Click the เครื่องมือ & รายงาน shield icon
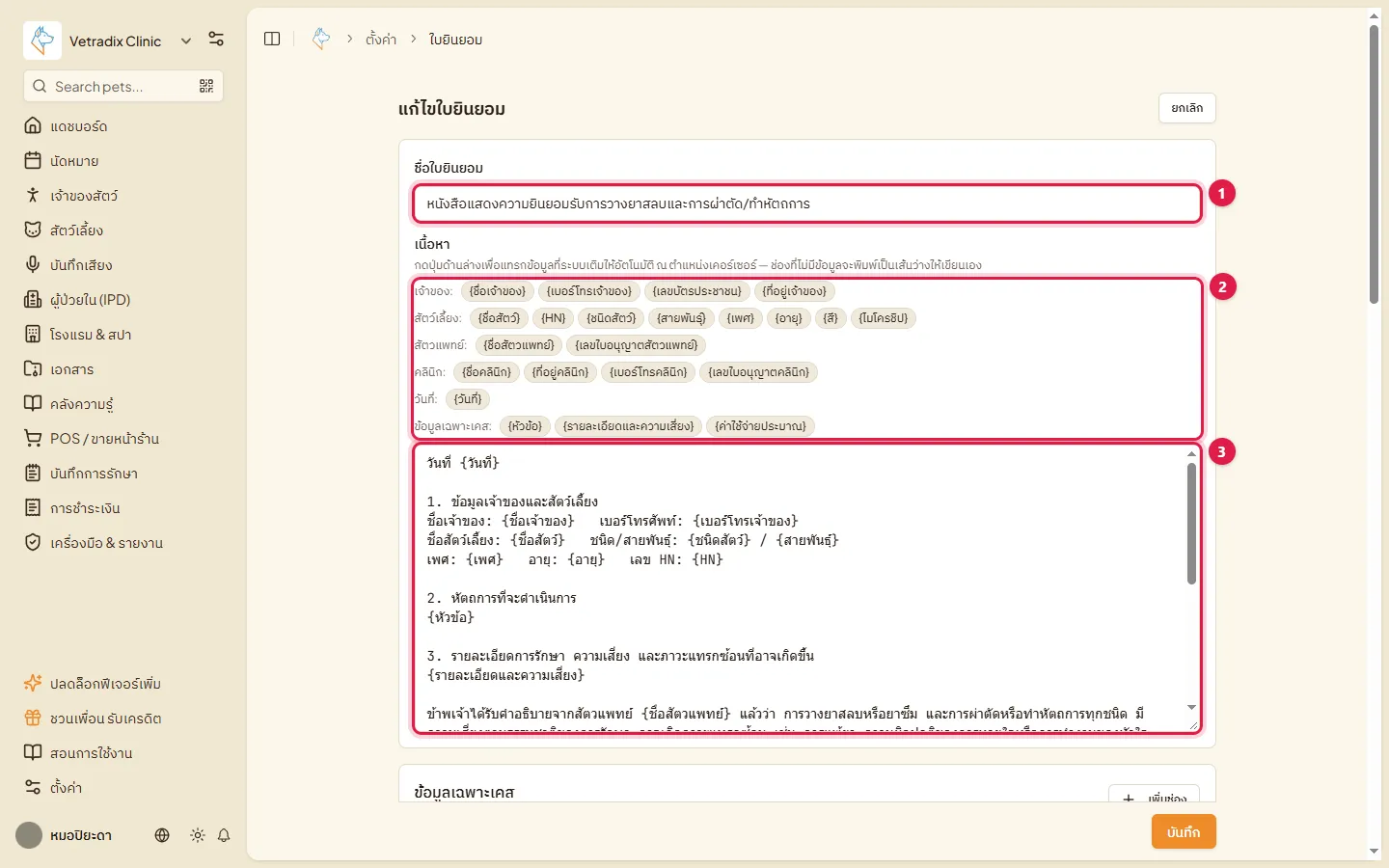The width and height of the screenshot is (1389, 868). coord(33,543)
